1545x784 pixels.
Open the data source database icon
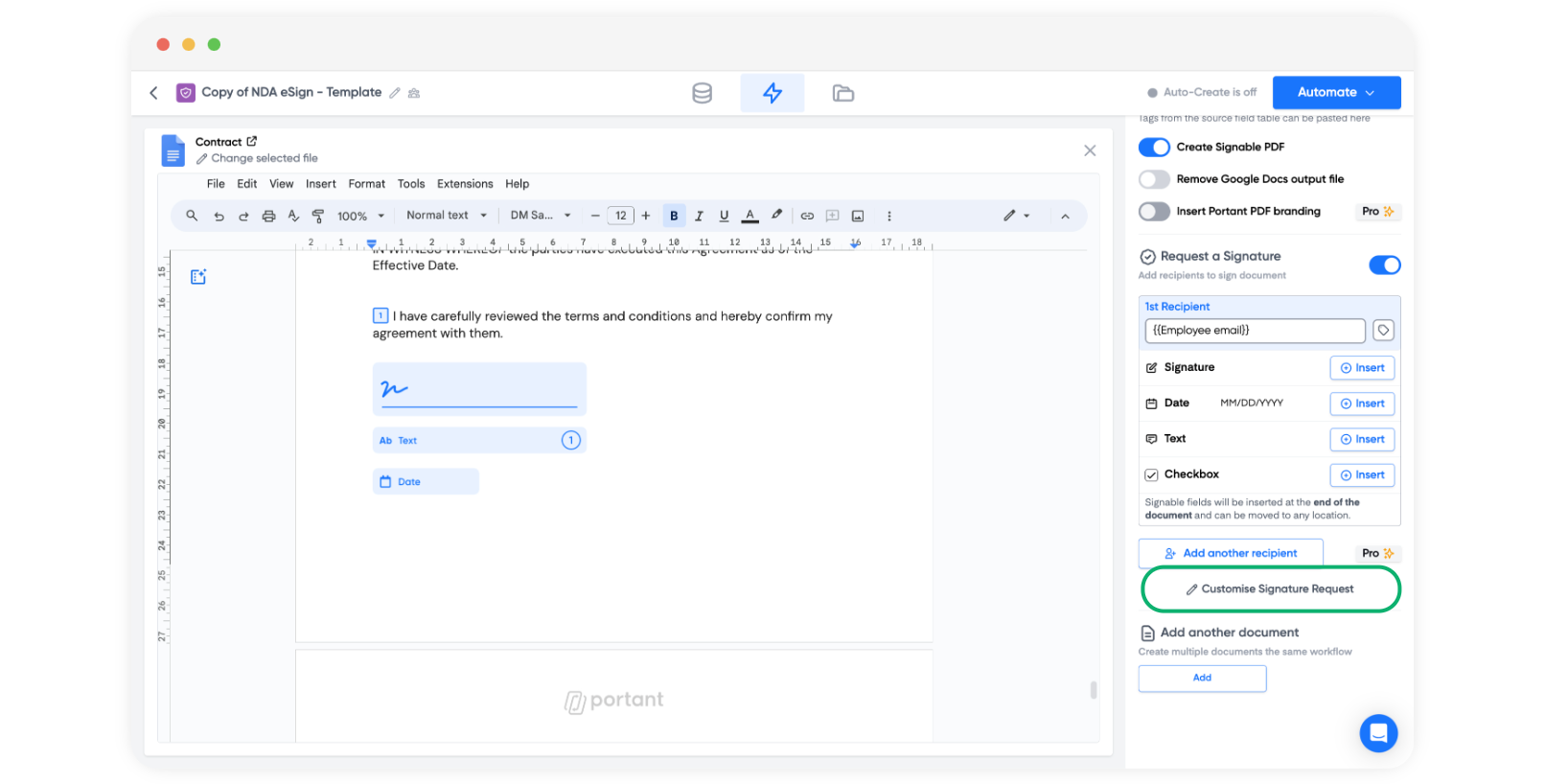pos(702,93)
